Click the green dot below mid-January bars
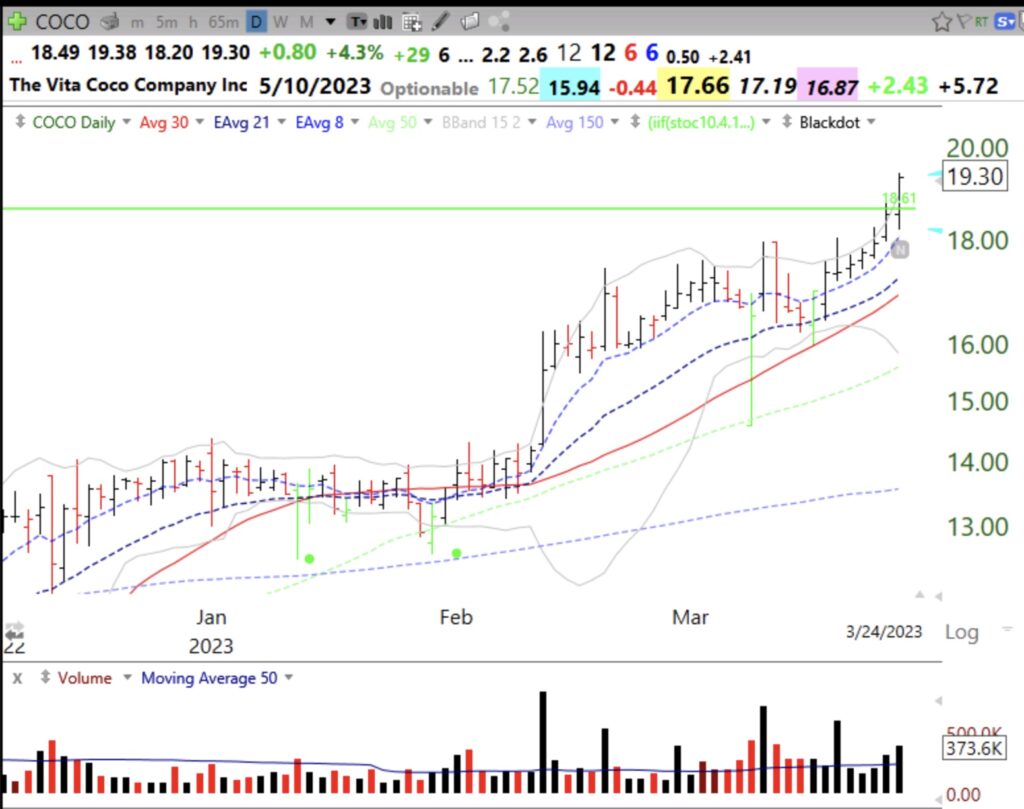 310,558
